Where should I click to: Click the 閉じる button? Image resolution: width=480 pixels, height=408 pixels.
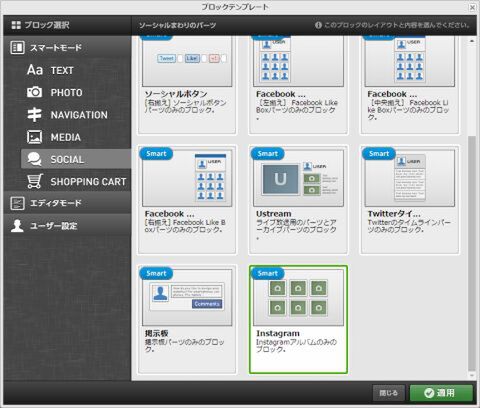pos(389,393)
